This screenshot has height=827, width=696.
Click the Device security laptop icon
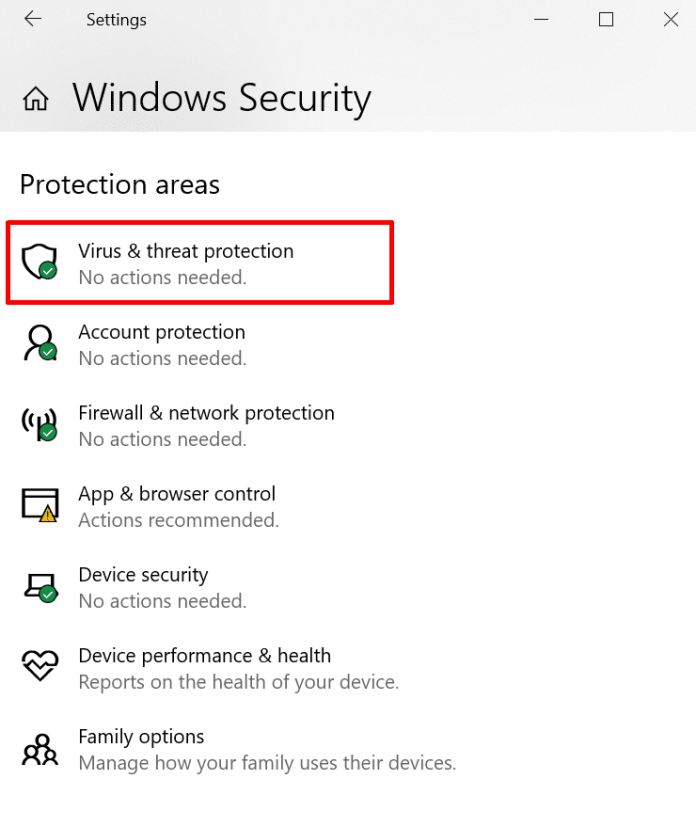[39, 586]
